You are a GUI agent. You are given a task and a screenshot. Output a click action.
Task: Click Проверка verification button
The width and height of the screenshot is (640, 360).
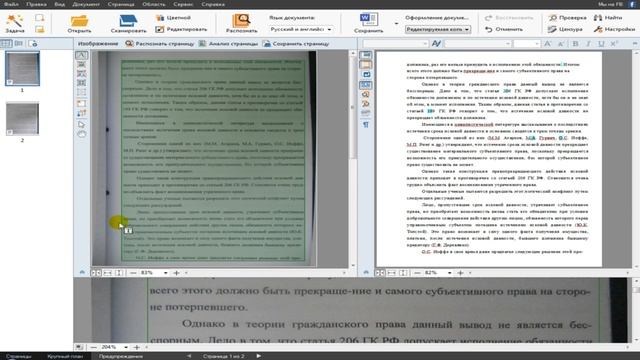567,18
